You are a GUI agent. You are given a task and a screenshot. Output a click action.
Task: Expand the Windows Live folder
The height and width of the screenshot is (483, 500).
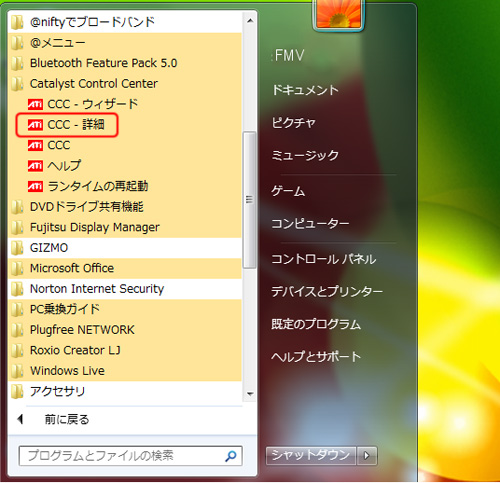tap(125, 371)
